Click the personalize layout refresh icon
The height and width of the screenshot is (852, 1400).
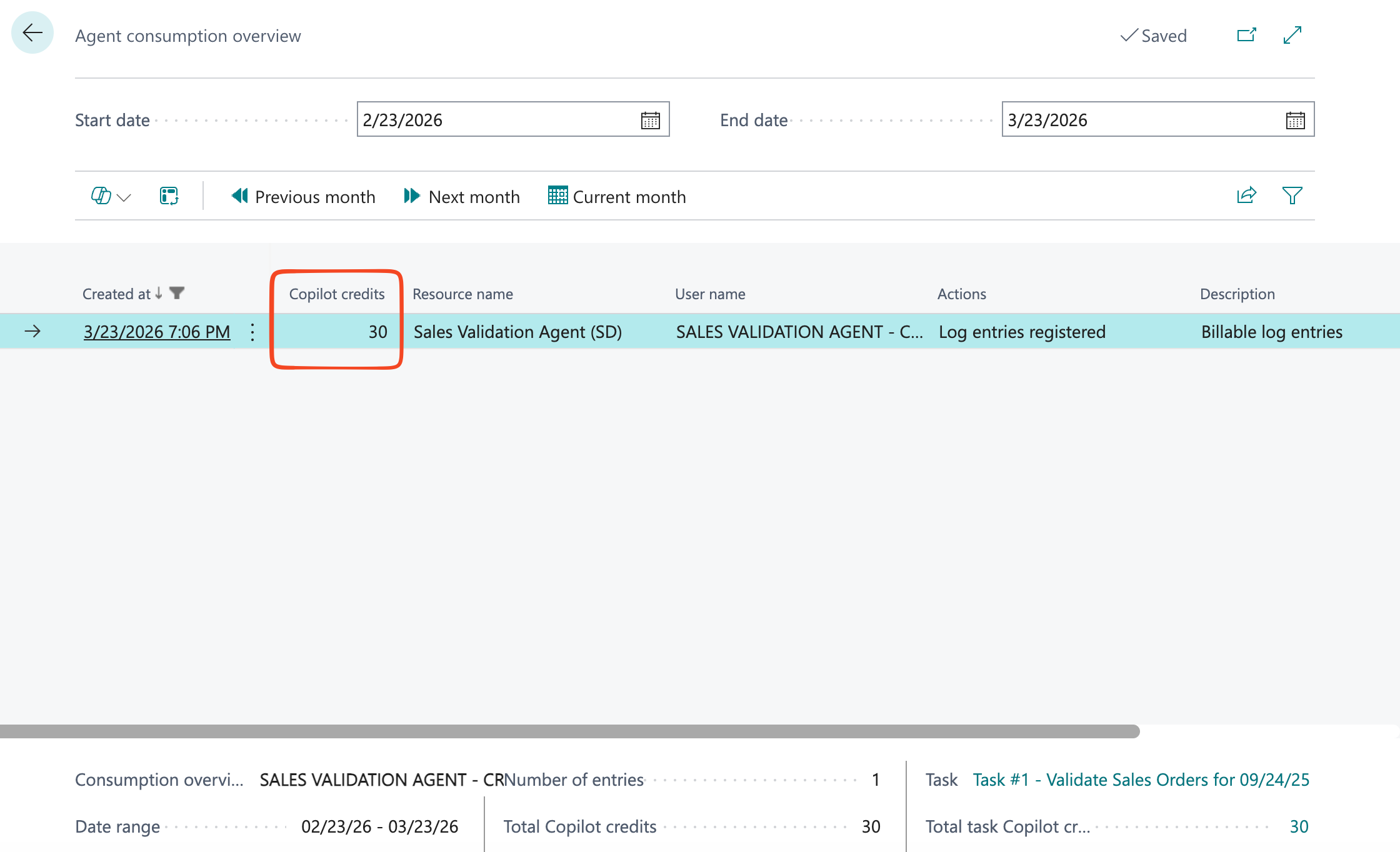(169, 196)
